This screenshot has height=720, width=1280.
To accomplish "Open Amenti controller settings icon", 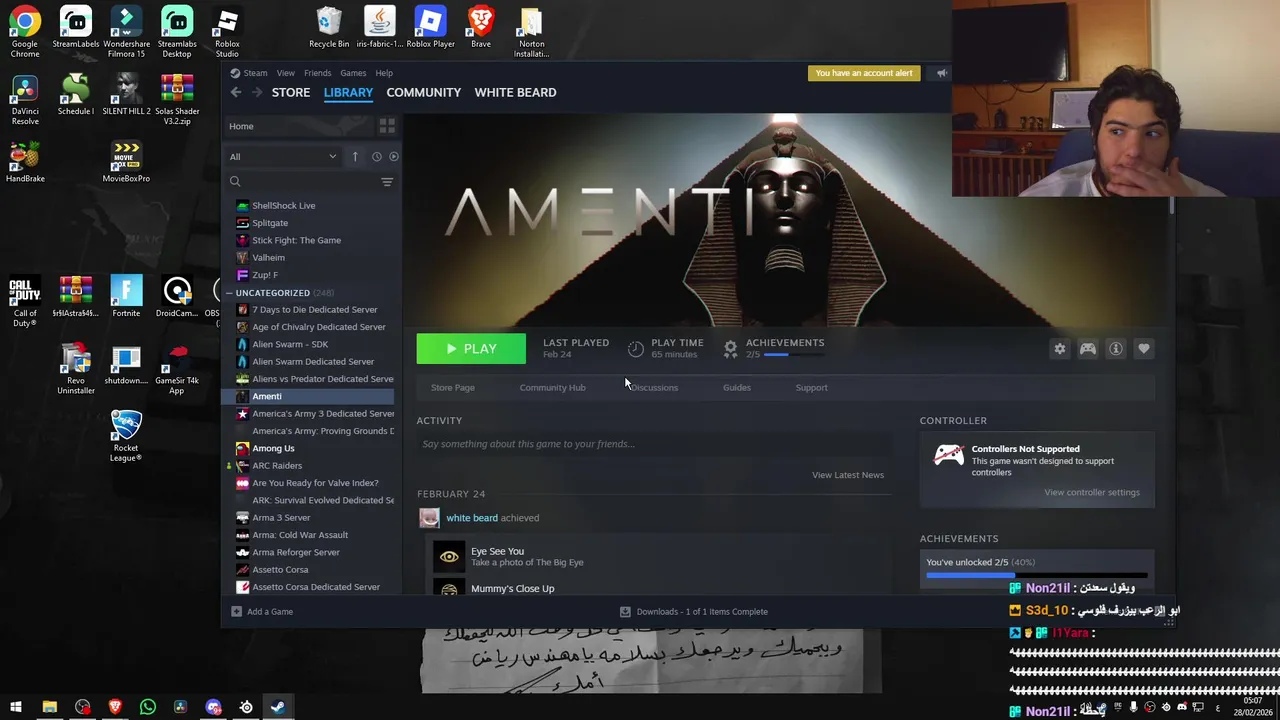I will (x=1088, y=348).
